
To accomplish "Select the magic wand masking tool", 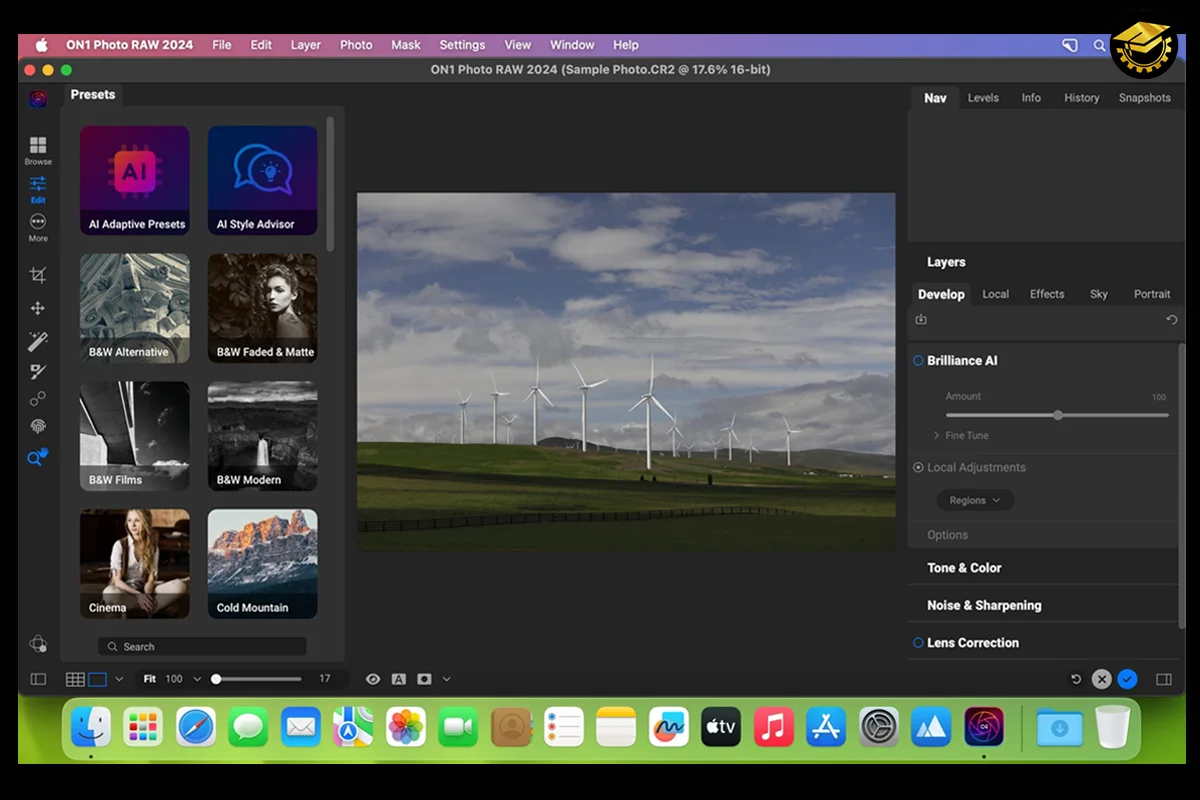I will pos(38,342).
